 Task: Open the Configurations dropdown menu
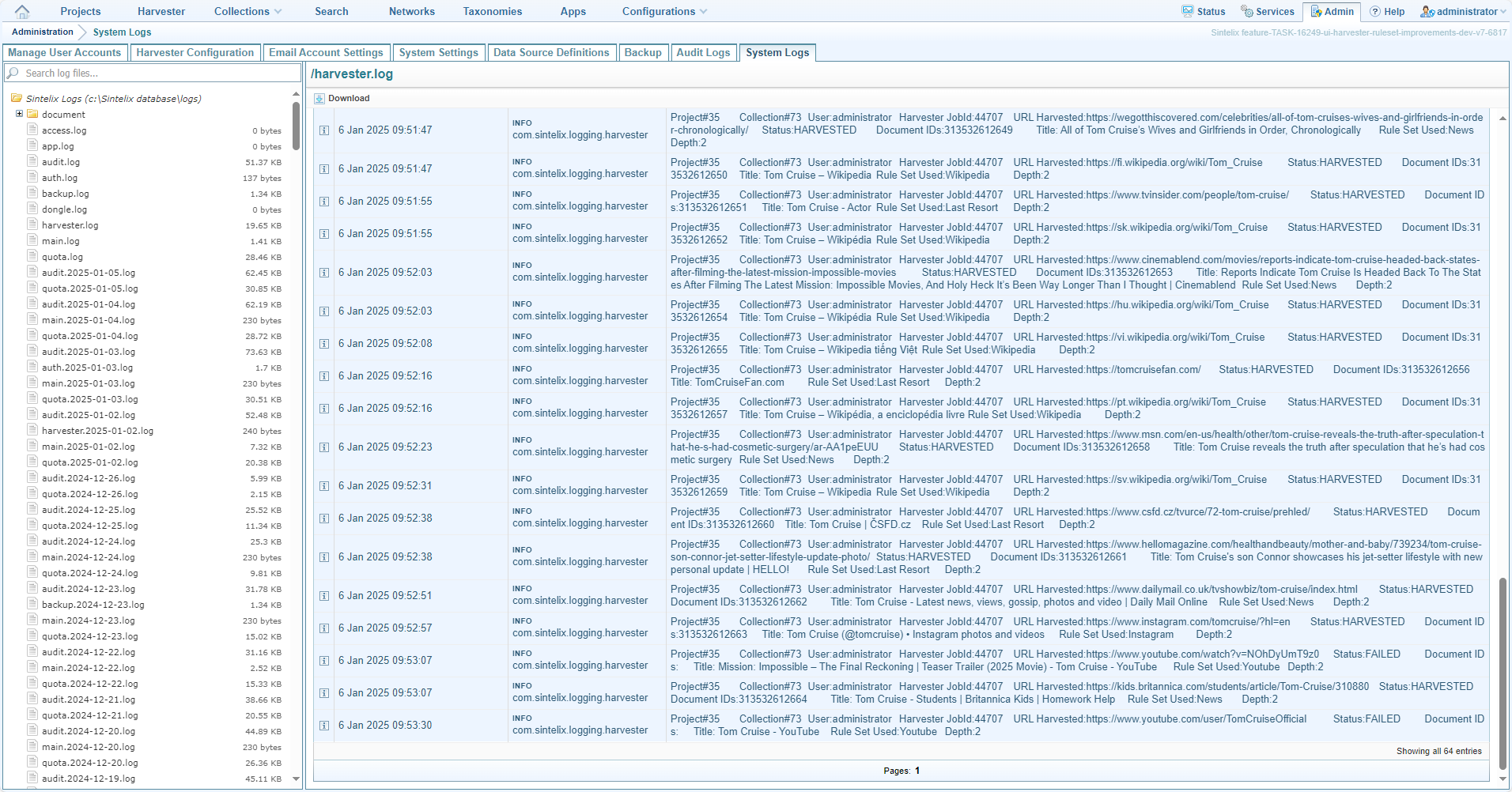703,11
